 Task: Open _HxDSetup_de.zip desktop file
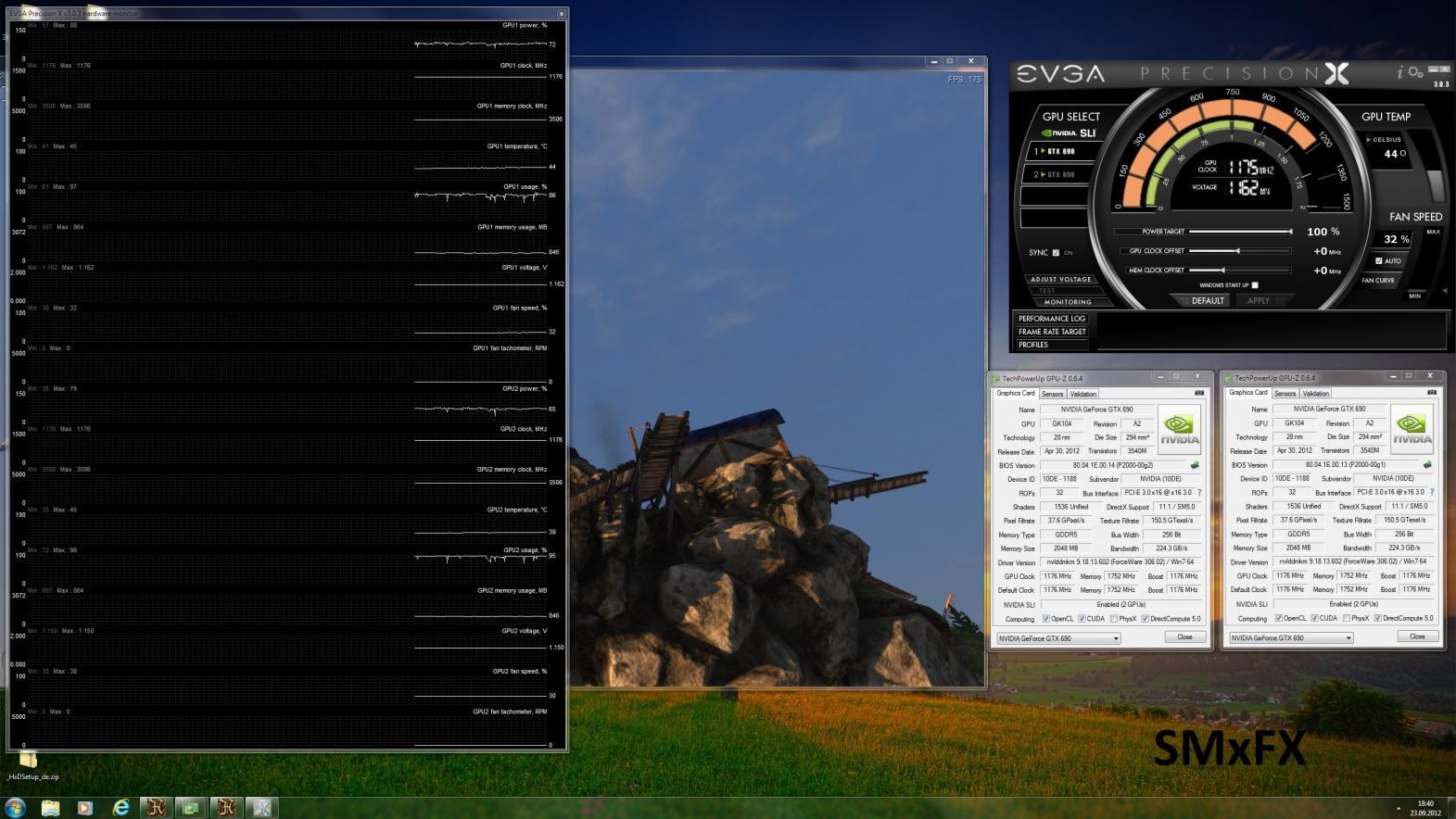point(31,767)
